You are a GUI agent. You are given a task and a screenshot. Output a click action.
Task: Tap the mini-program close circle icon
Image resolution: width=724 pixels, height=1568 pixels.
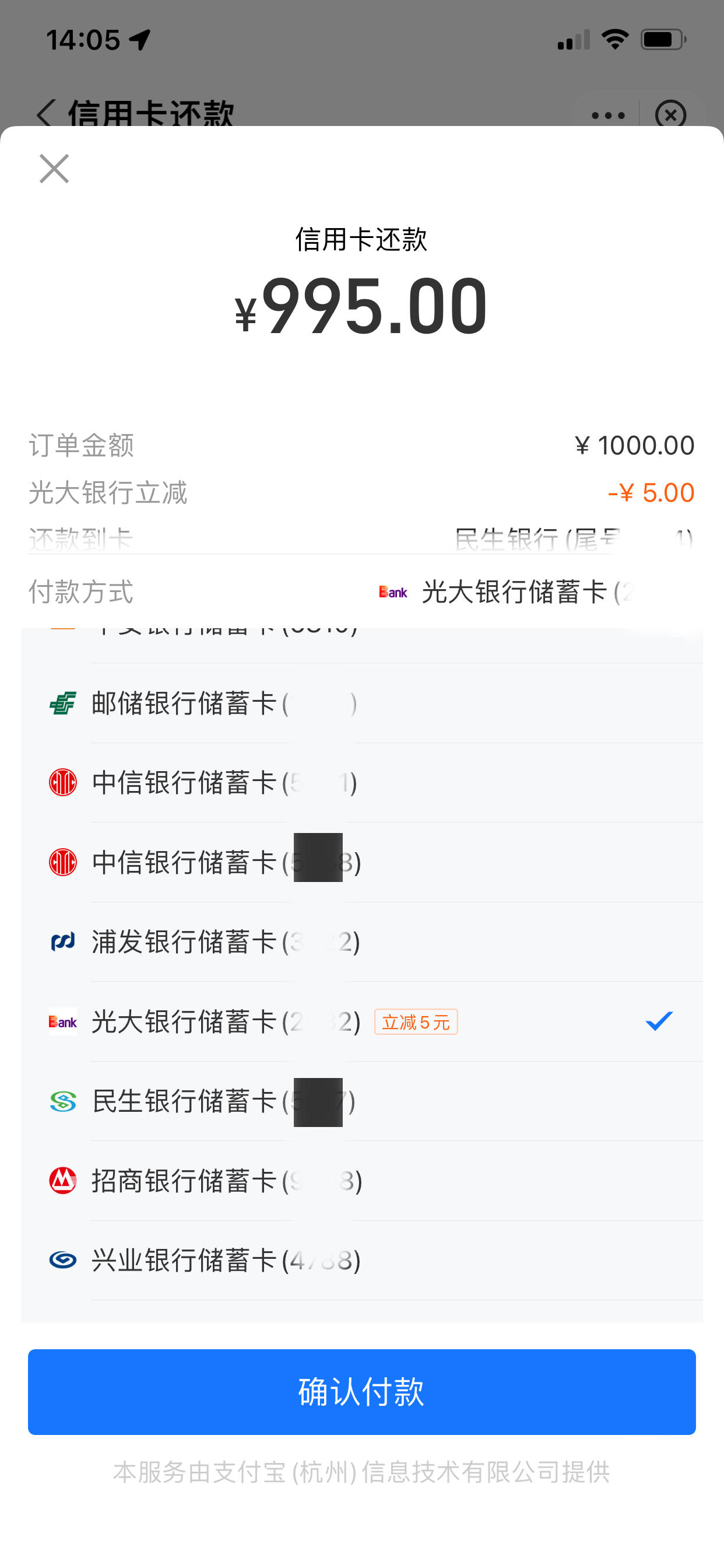pyautogui.click(x=670, y=114)
